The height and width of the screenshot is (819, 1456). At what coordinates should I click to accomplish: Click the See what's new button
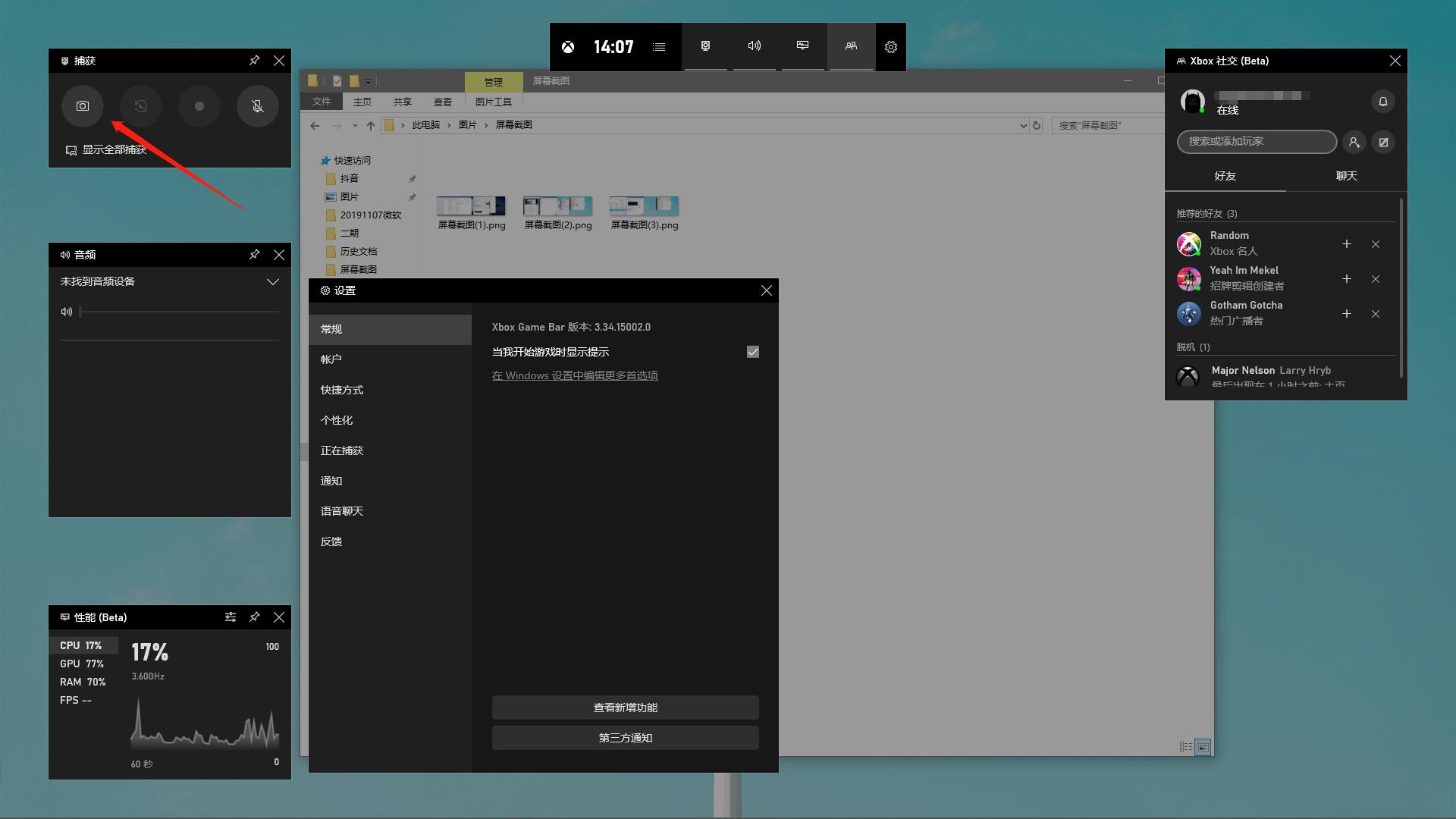coord(626,708)
